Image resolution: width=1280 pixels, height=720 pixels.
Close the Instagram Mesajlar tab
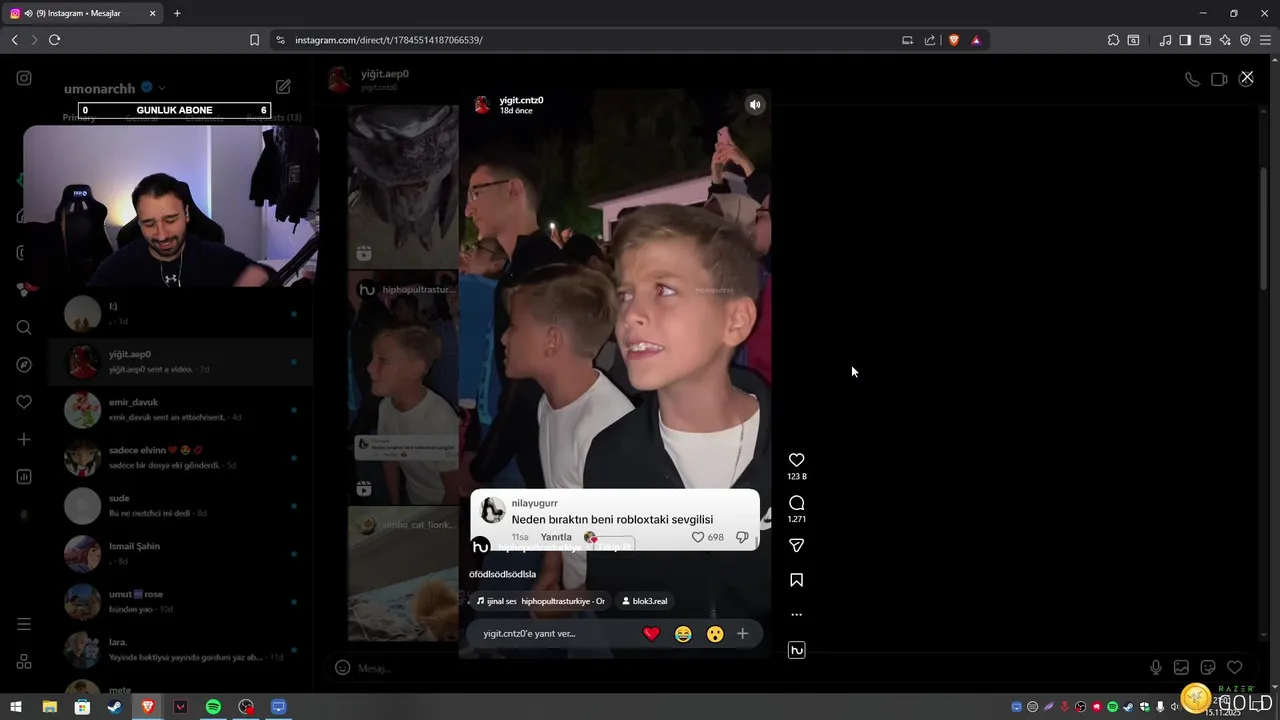[x=152, y=13]
